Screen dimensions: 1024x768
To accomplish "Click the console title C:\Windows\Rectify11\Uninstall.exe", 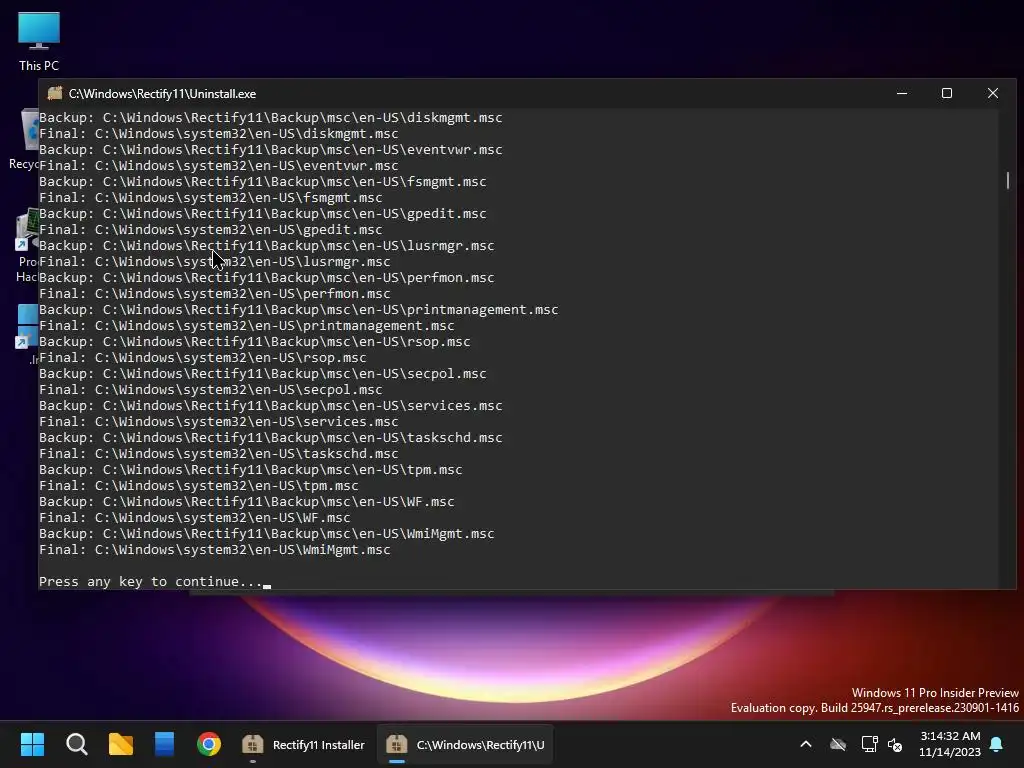I will [x=163, y=93].
